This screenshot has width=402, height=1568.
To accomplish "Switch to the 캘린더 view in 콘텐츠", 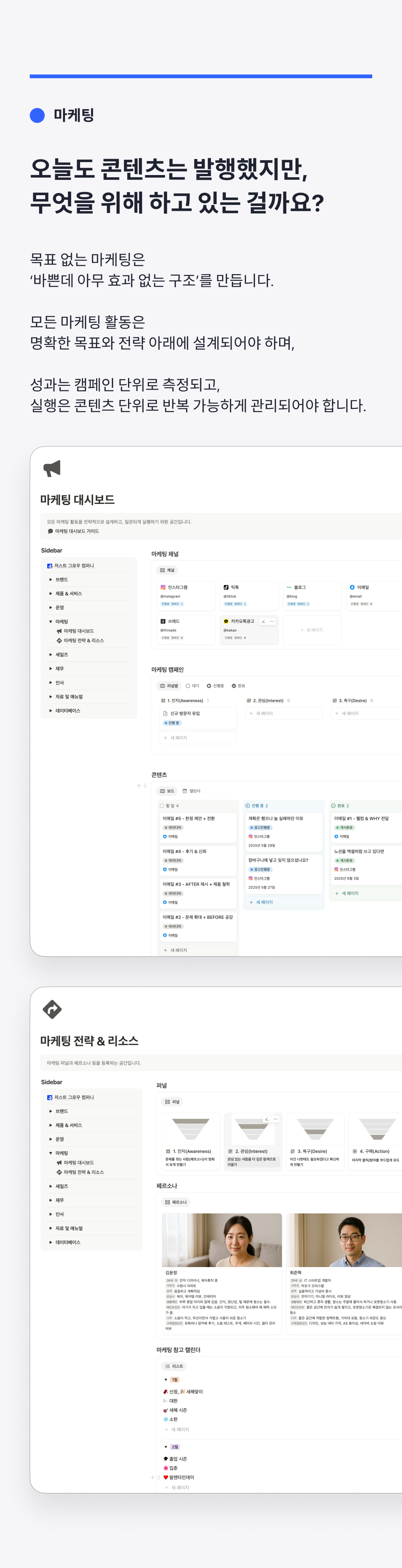I will coord(191,791).
